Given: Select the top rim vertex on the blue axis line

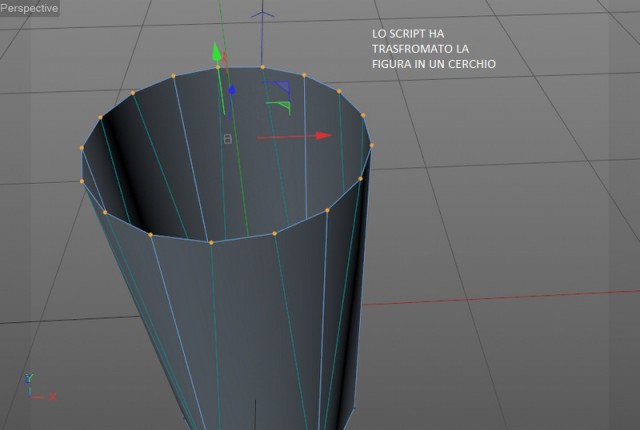Looking at the screenshot, I should (x=262, y=67).
